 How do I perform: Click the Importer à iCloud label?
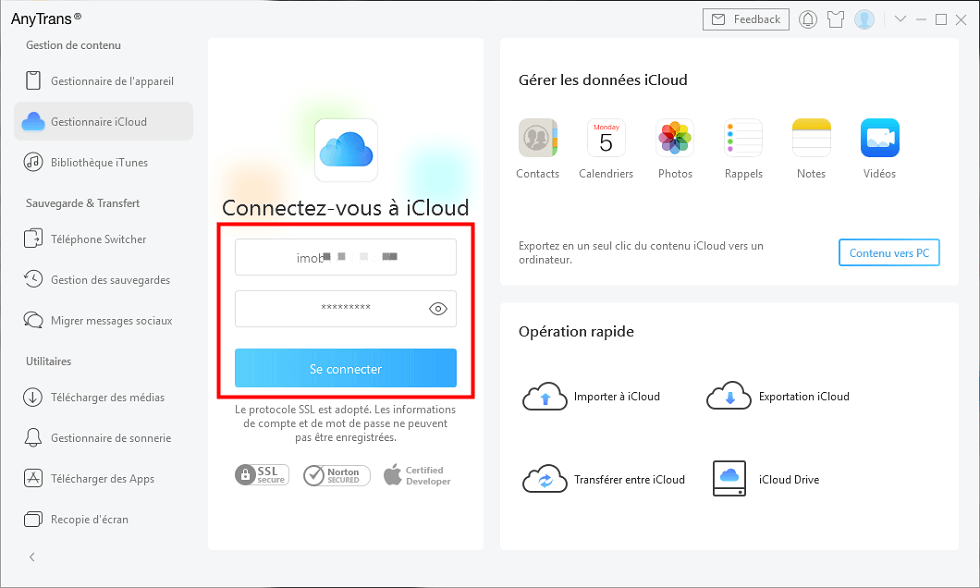tap(617, 396)
